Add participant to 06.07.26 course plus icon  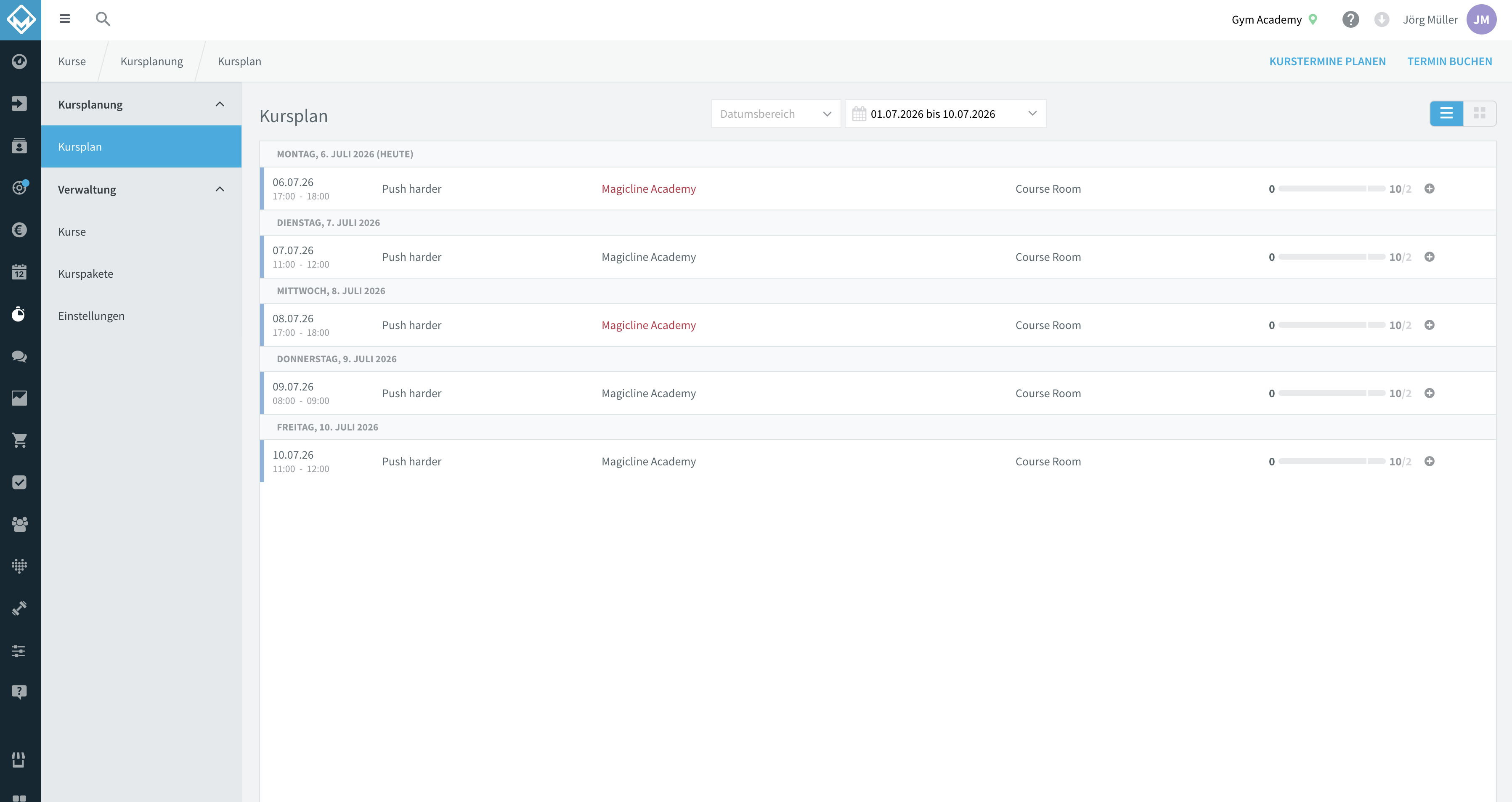pyautogui.click(x=1429, y=189)
